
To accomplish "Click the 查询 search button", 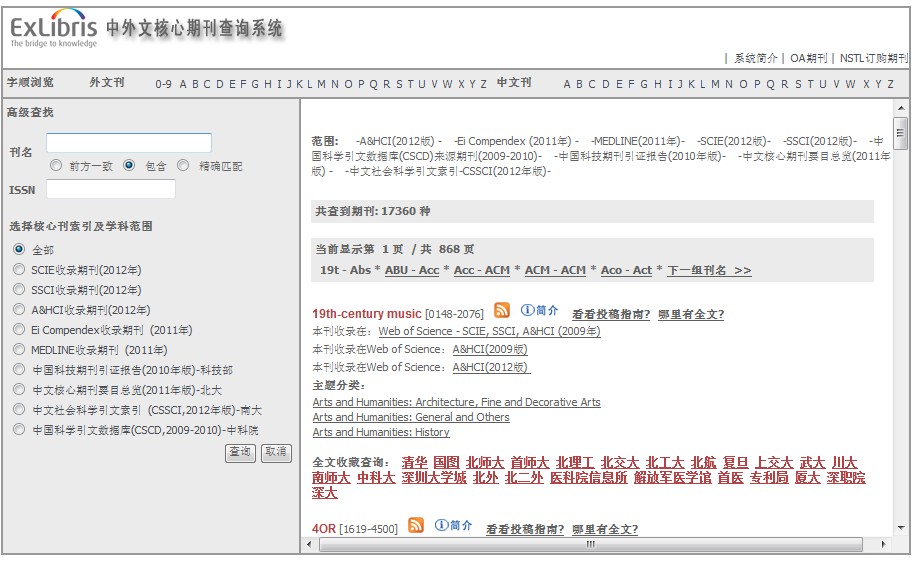I will click(240, 453).
